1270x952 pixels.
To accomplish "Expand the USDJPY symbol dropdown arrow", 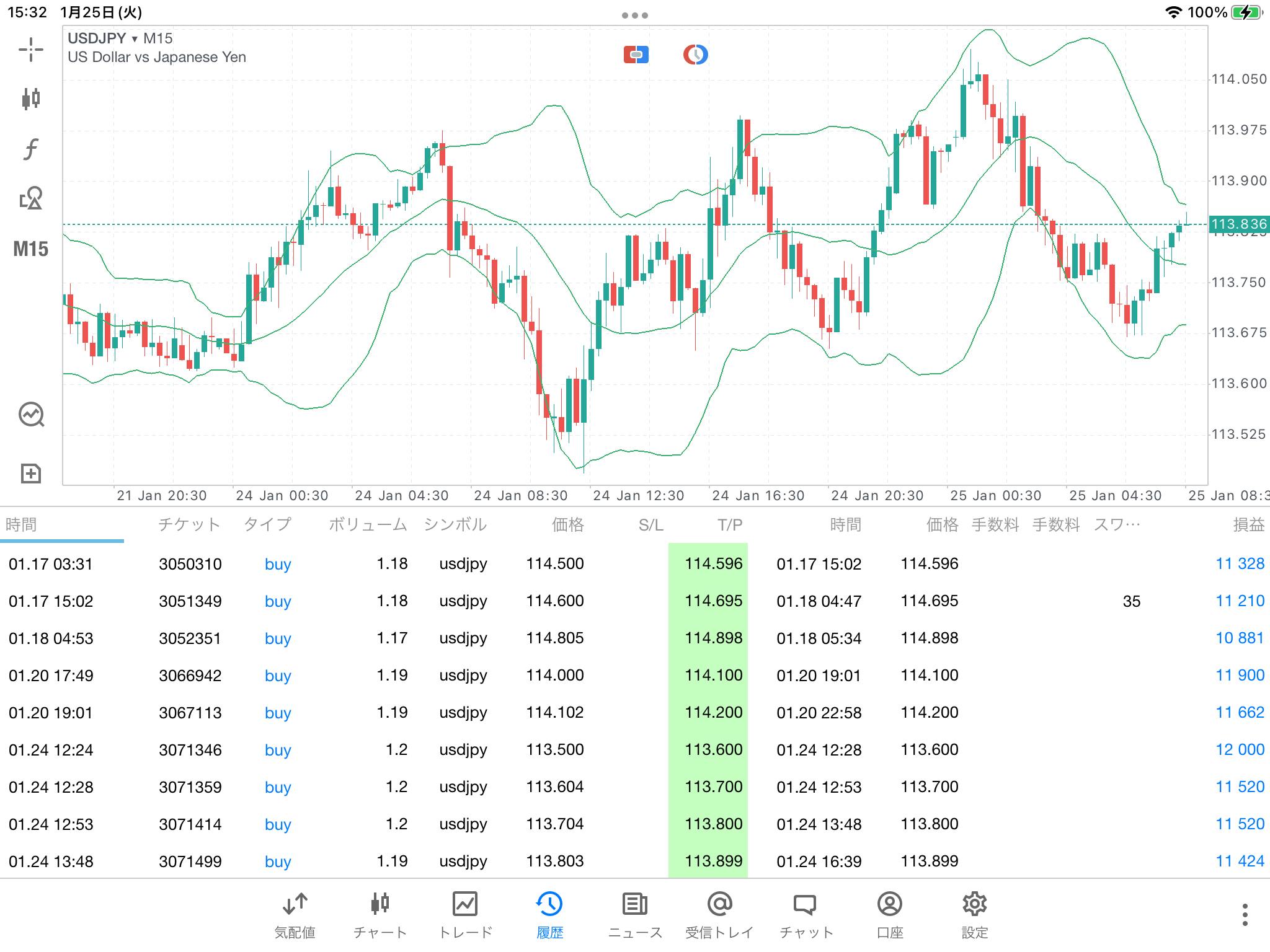I will pyautogui.click(x=134, y=39).
